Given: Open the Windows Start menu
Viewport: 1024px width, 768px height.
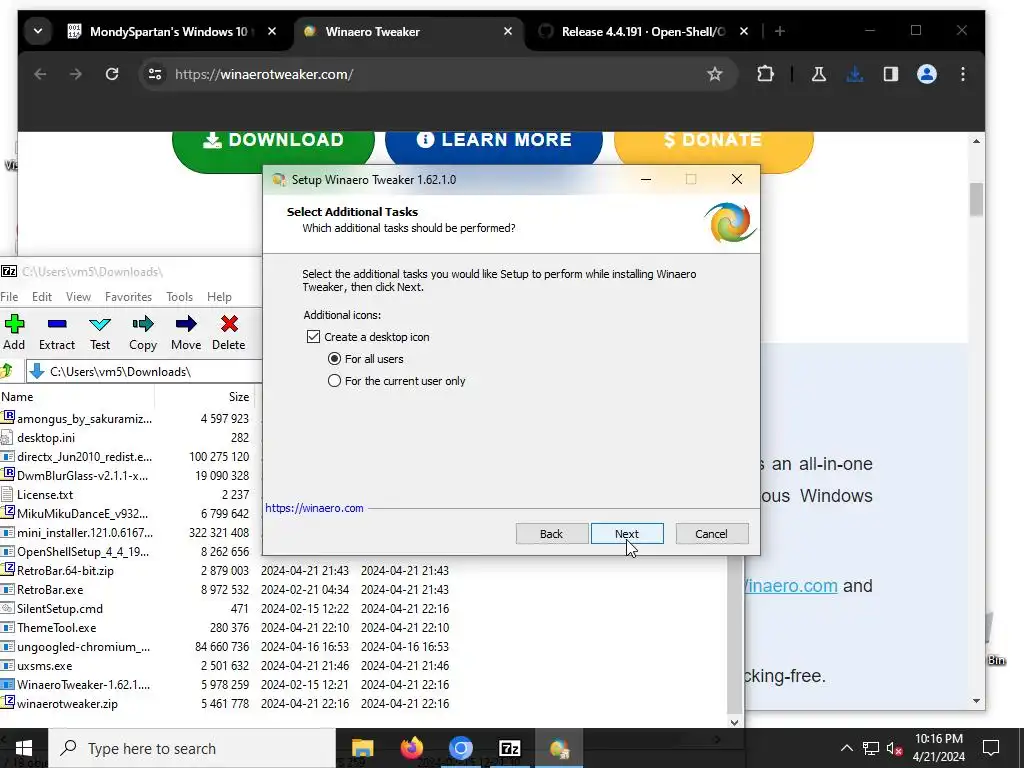Looking at the screenshot, I should coord(24,748).
